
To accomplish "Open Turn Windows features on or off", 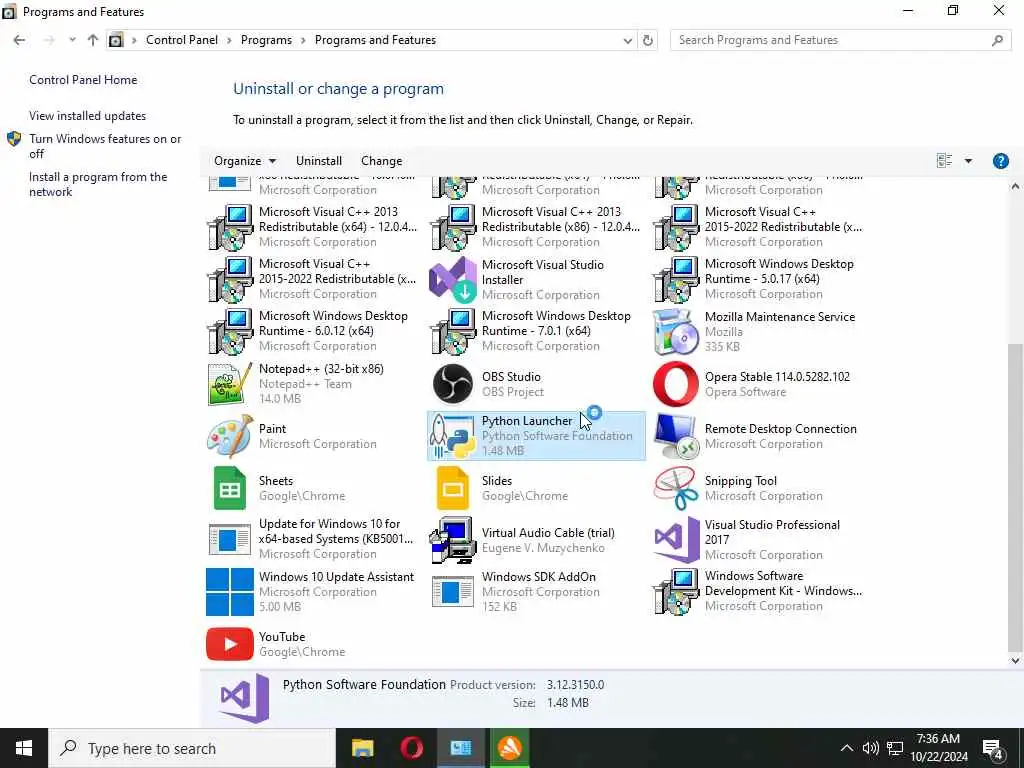I will (x=105, y=146).
